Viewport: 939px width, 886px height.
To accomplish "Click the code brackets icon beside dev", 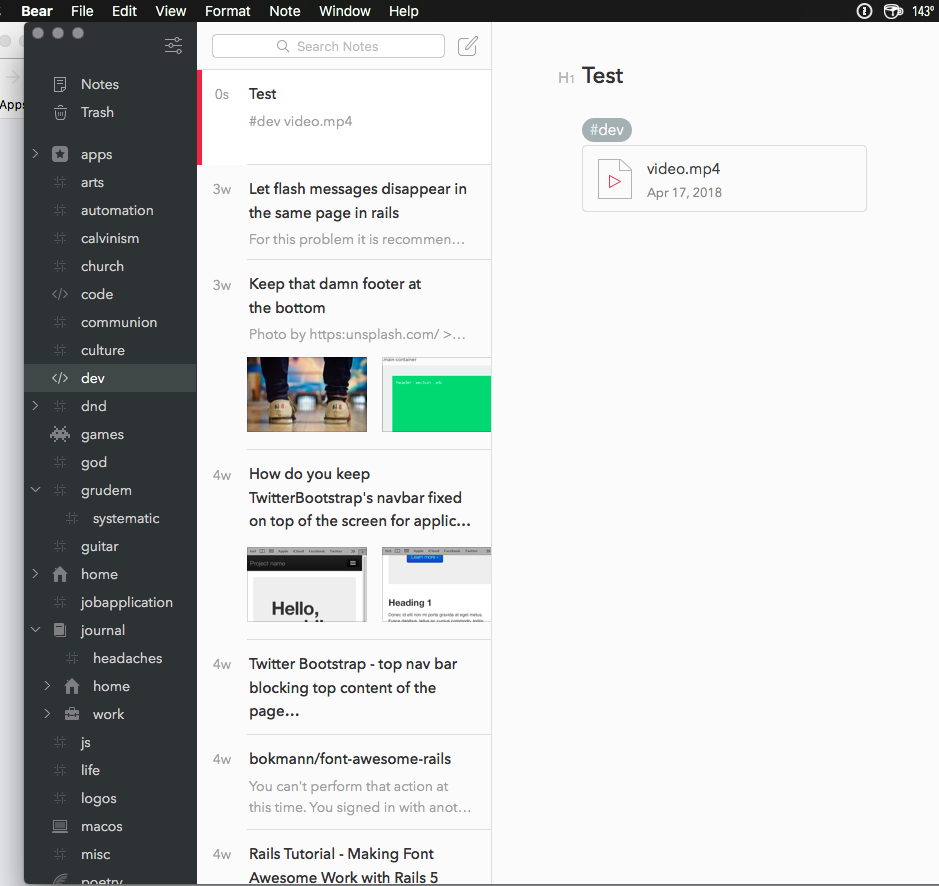I will pyautogui.click(x=60, y=378).
